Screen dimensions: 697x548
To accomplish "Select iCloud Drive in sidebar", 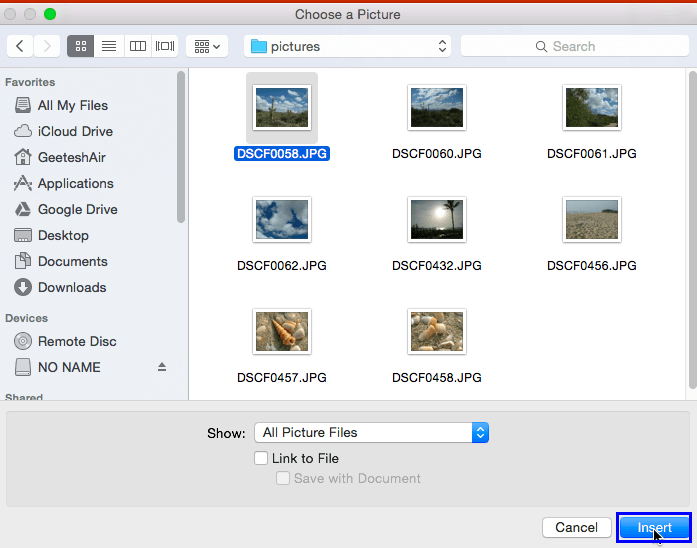I will tap(75, 132).
